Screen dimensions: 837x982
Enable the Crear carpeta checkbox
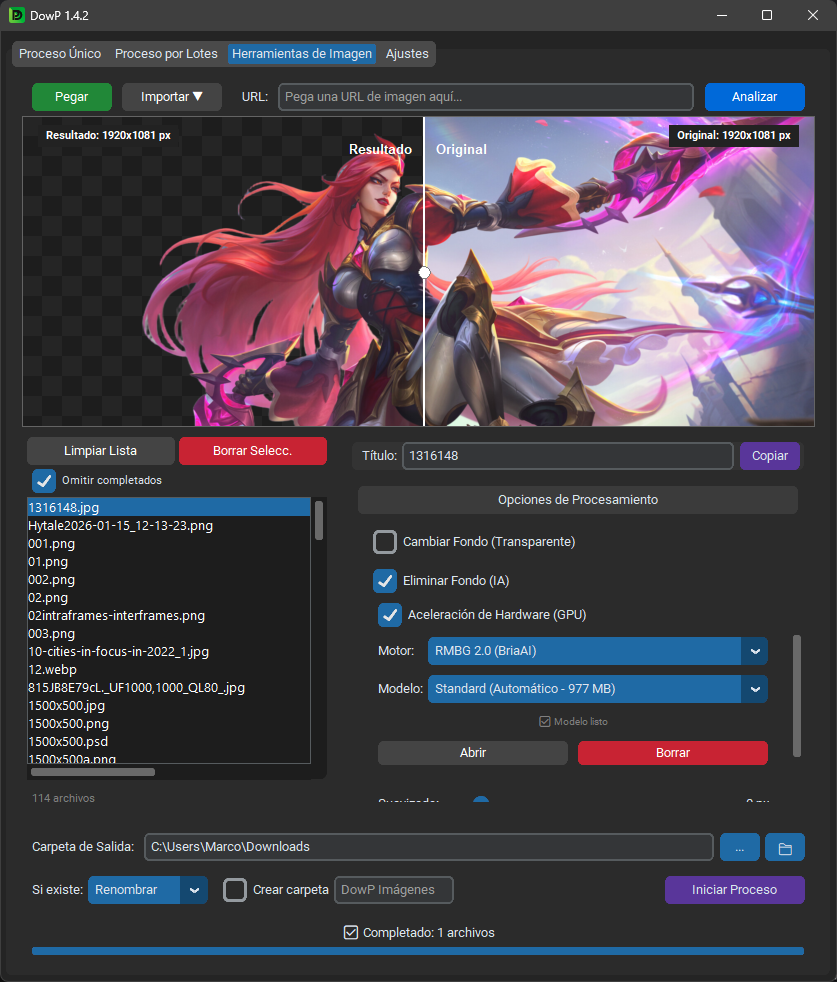click(235, 890)
